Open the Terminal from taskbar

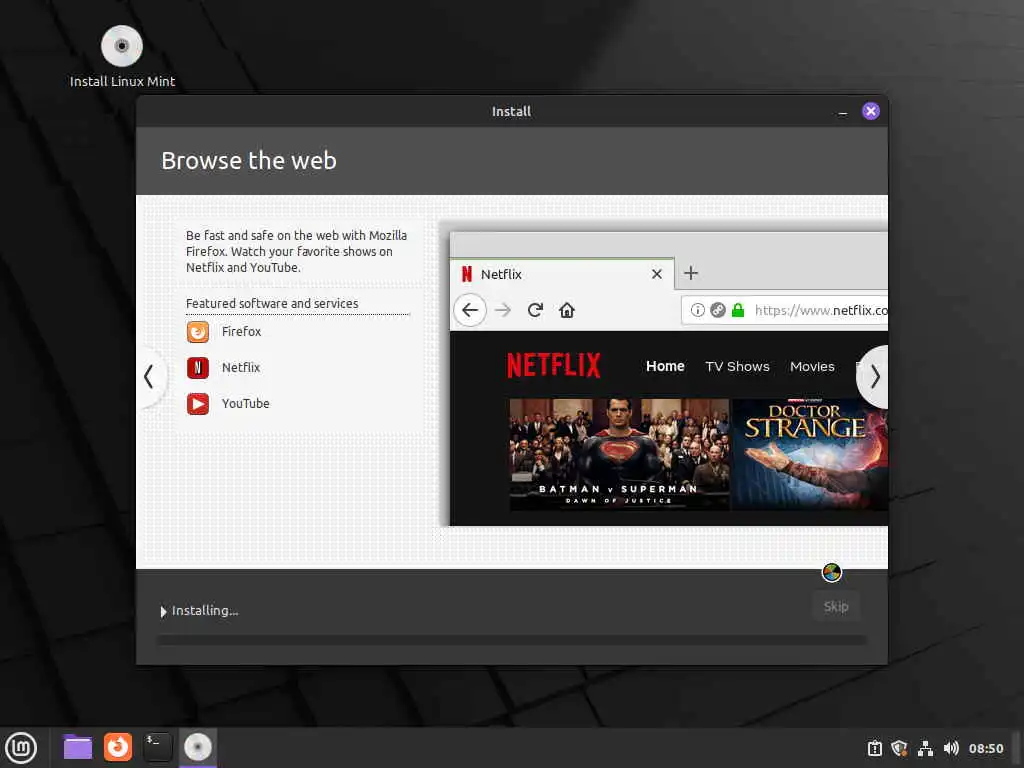[157, 747]
